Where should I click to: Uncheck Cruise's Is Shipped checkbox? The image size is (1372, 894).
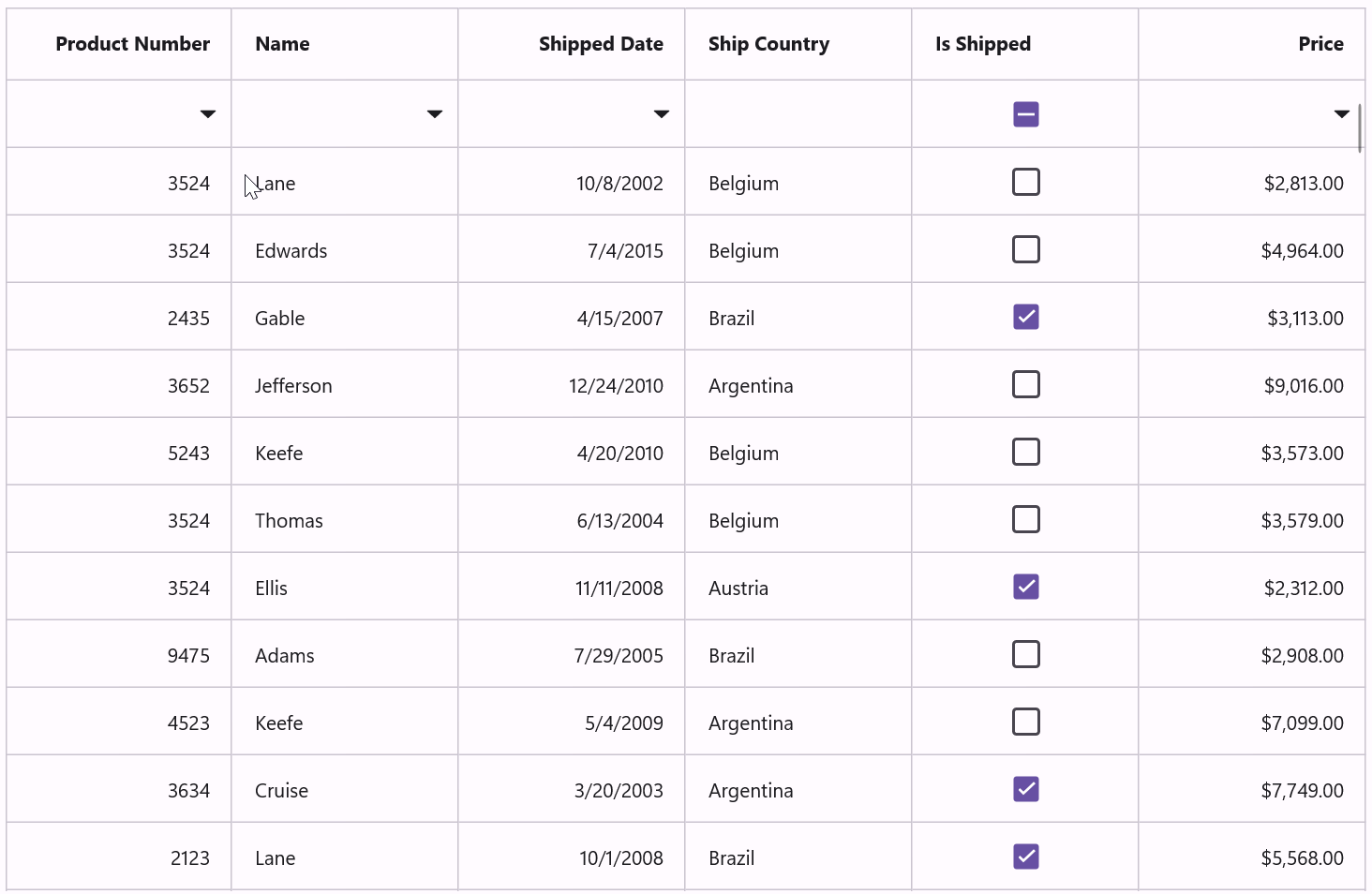point(1025,789)
